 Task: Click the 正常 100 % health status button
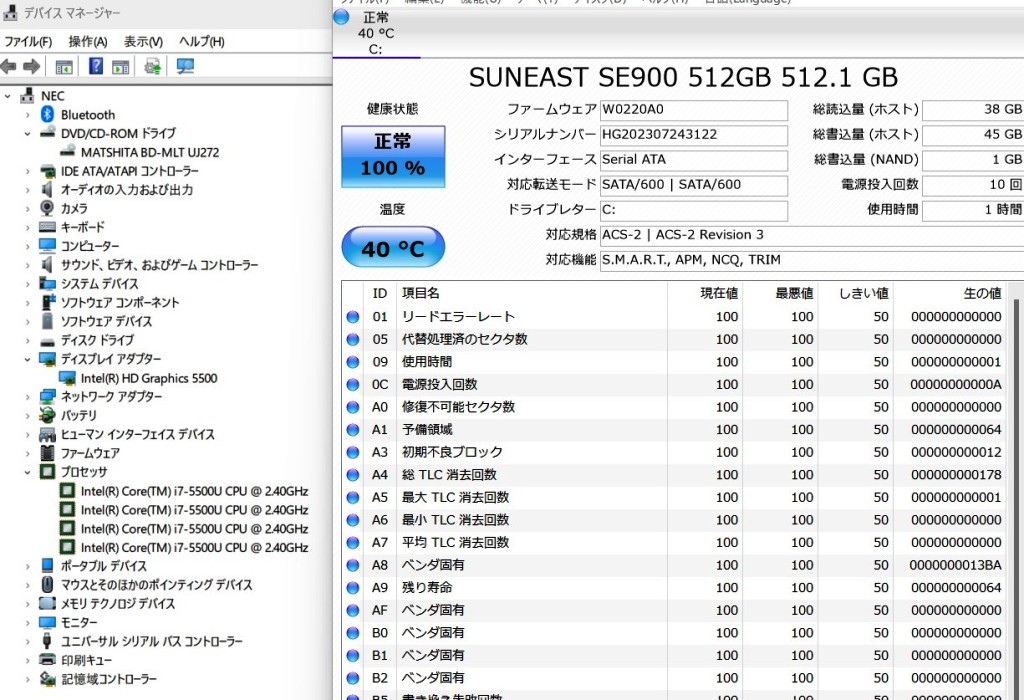(x=393, y=157)
